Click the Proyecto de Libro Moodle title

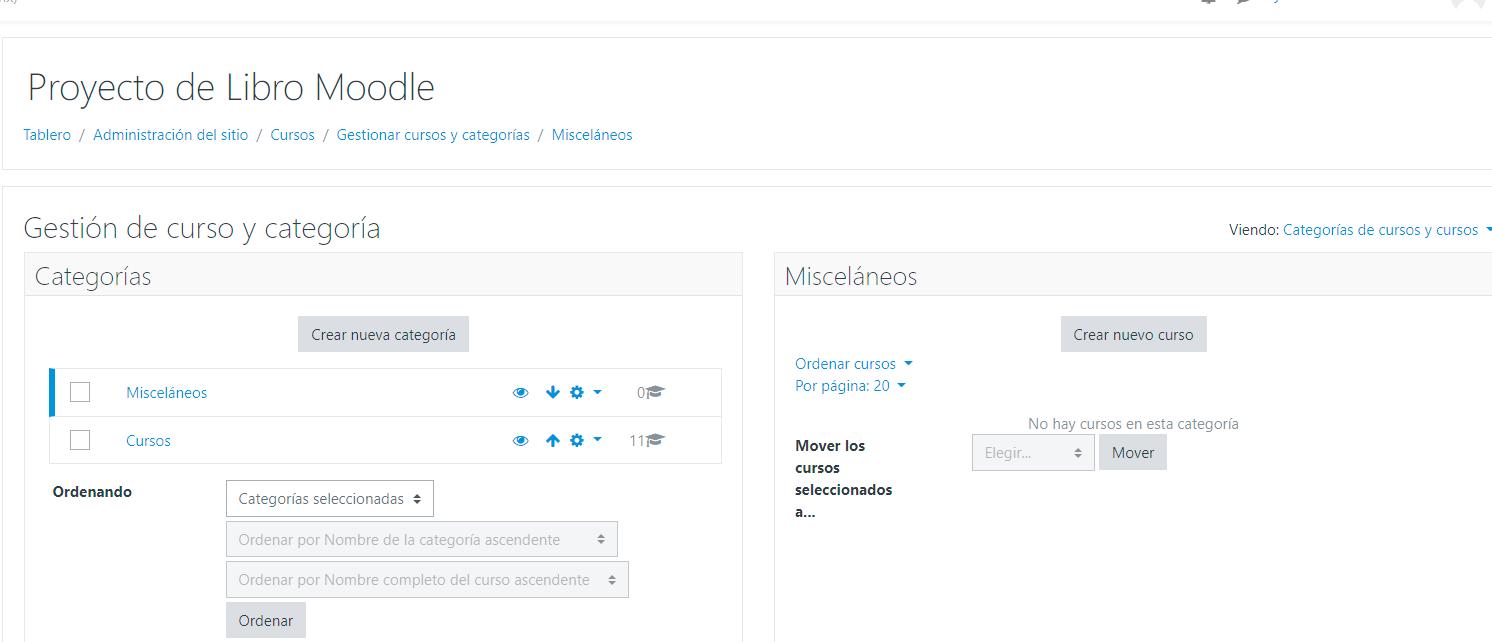[231, 88]
